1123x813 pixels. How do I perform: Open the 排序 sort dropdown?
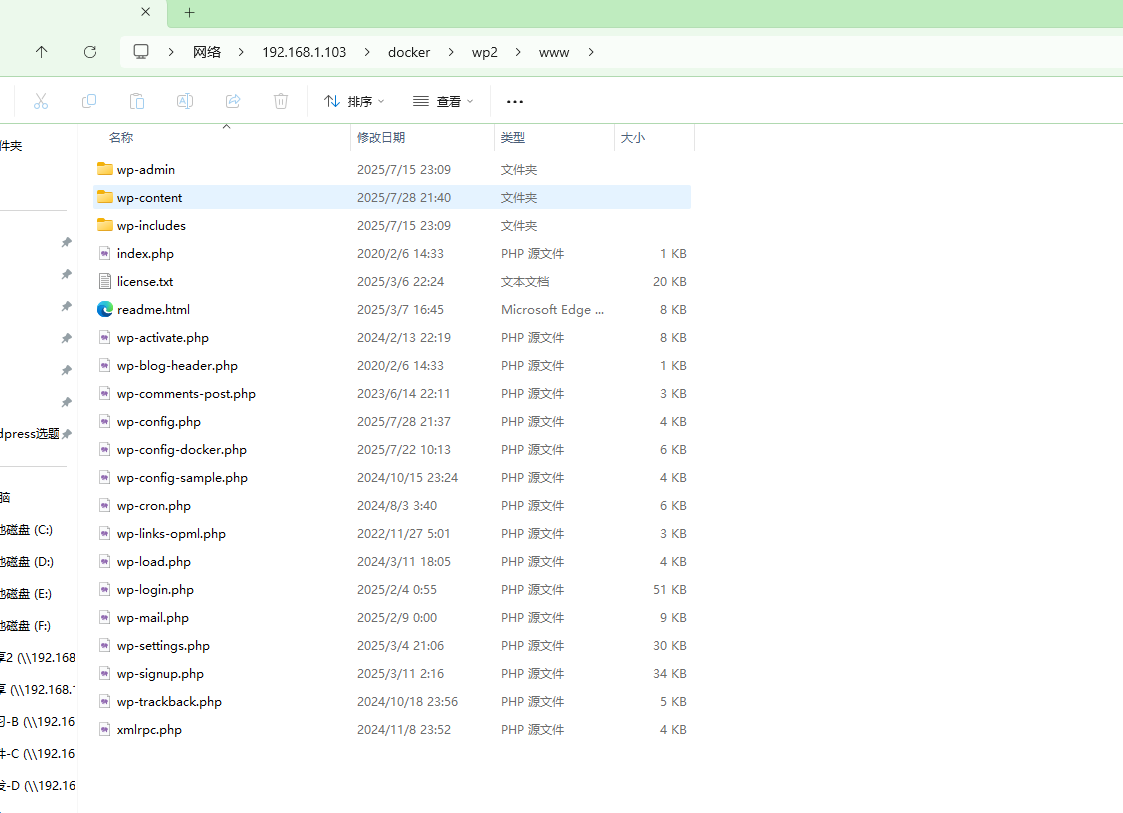[355, 102]
